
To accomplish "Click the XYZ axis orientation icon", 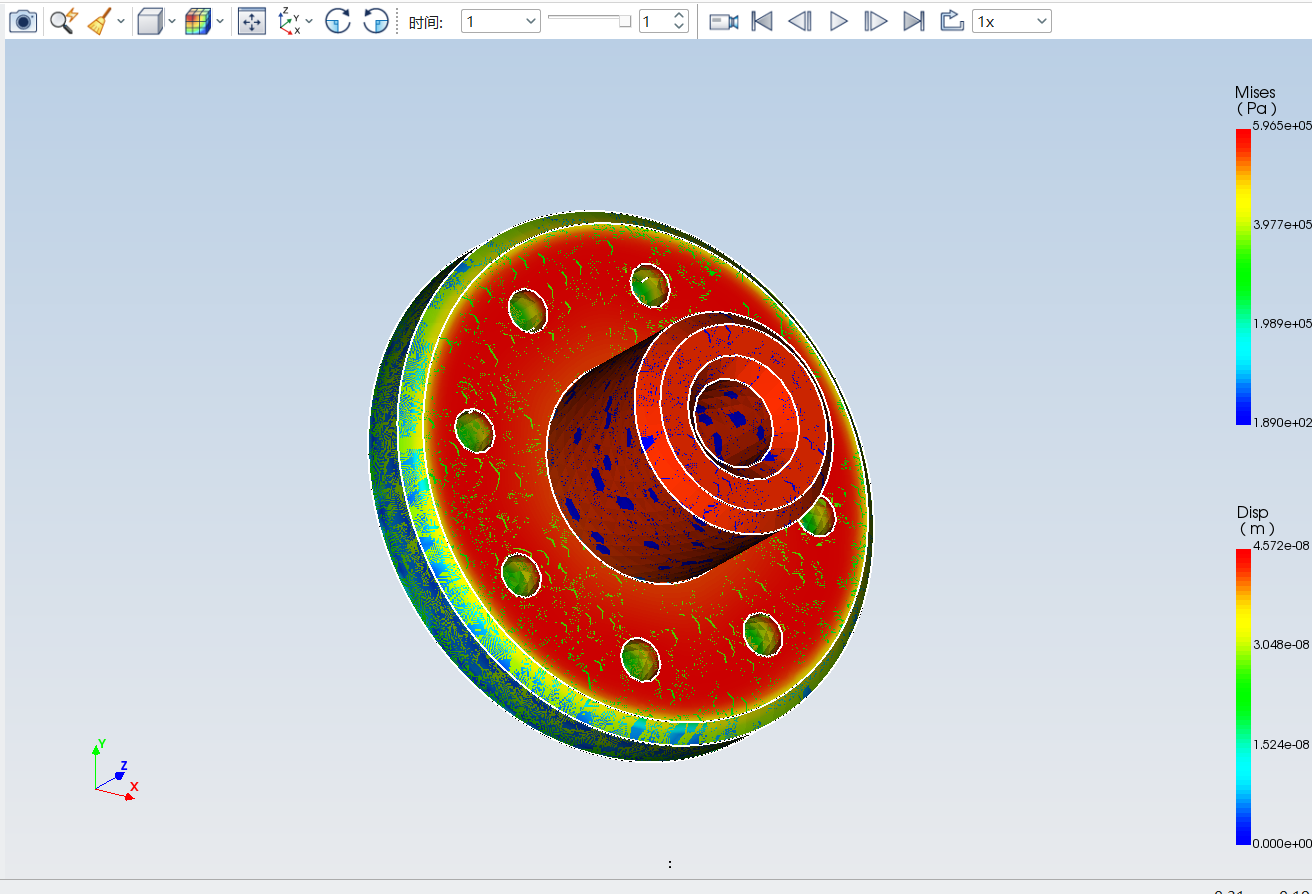I will (x=289, y=21).
